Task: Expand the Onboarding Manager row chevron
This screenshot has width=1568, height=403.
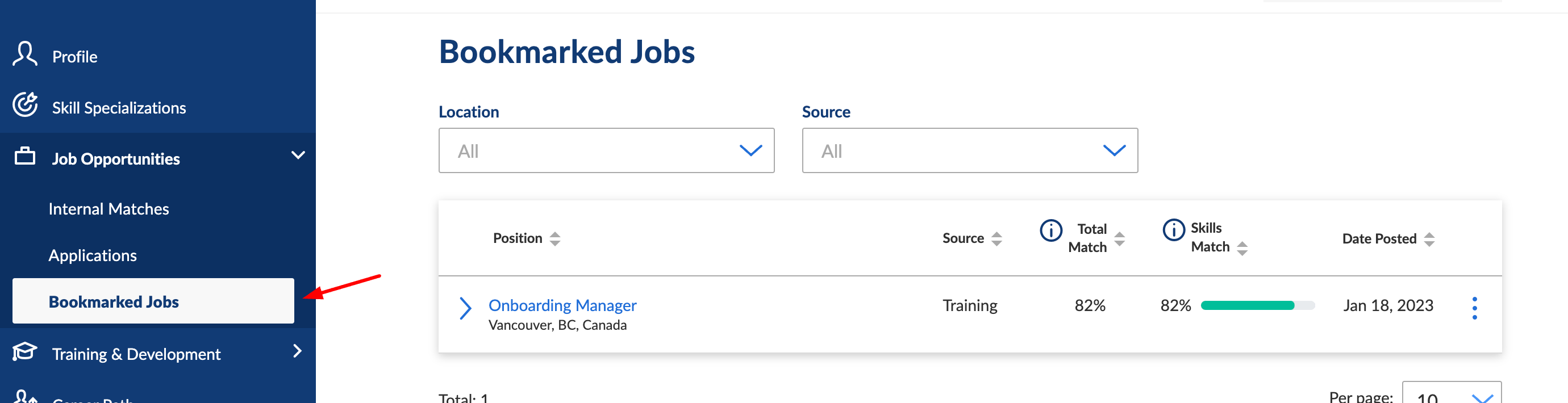Action: click(x=465, y=308)
